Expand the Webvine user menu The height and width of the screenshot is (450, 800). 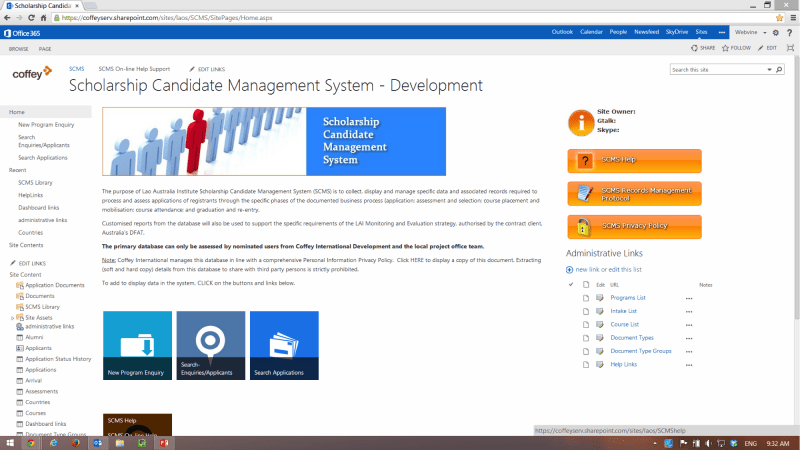[x=751, y=32]
